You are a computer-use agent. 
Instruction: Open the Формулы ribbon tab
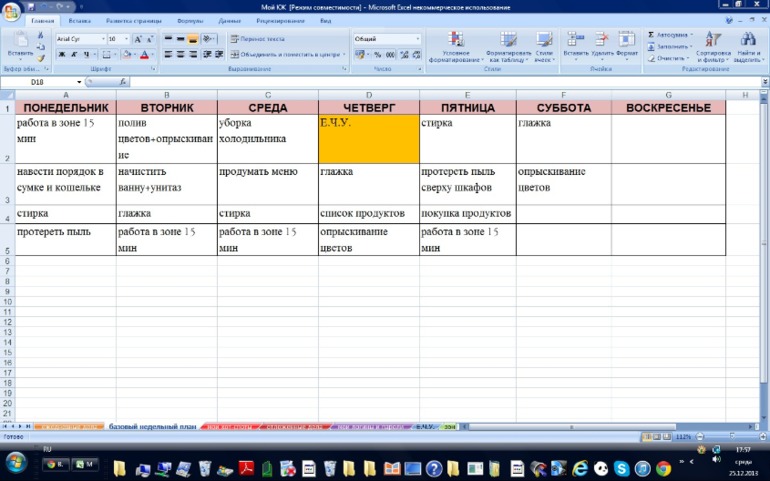point(189,20)
